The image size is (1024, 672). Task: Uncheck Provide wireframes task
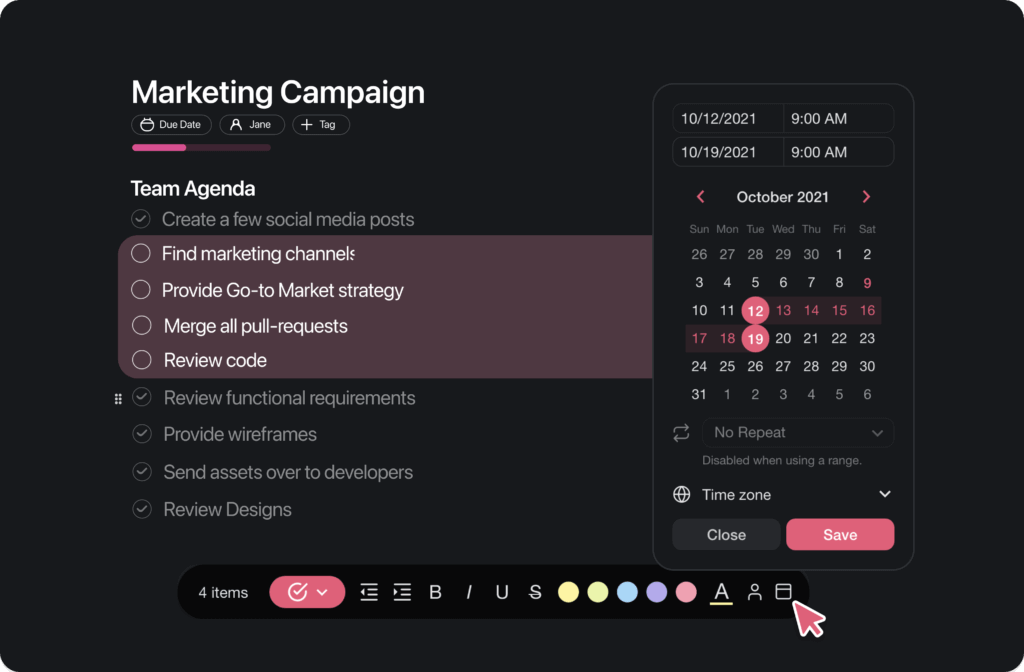pyautogui.click(x=142, y=434)
